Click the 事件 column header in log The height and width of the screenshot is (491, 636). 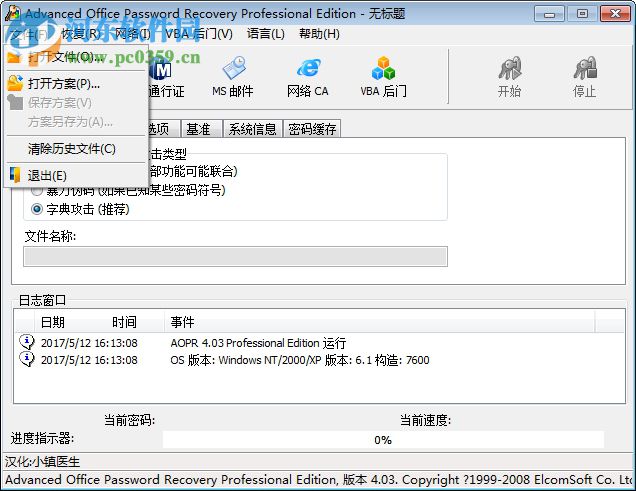(x=183, y=322)
